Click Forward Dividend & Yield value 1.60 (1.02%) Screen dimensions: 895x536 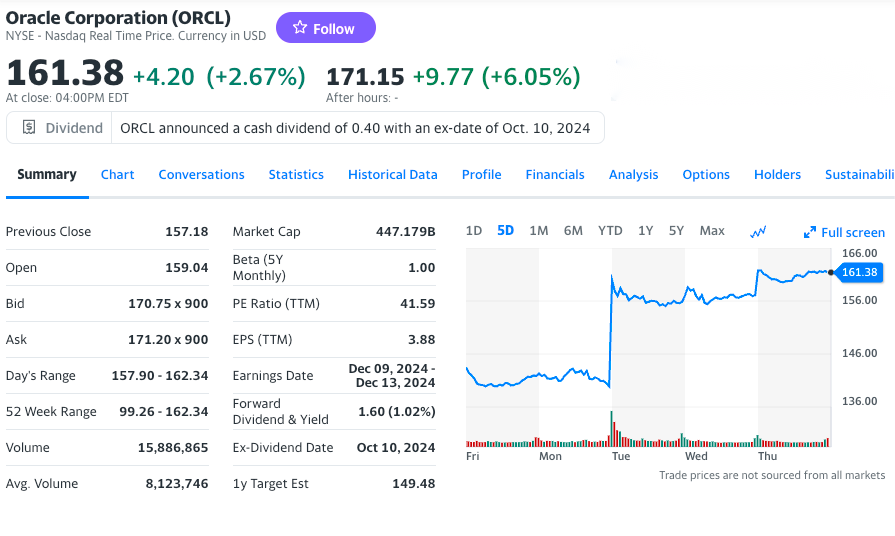coord(397,412)
